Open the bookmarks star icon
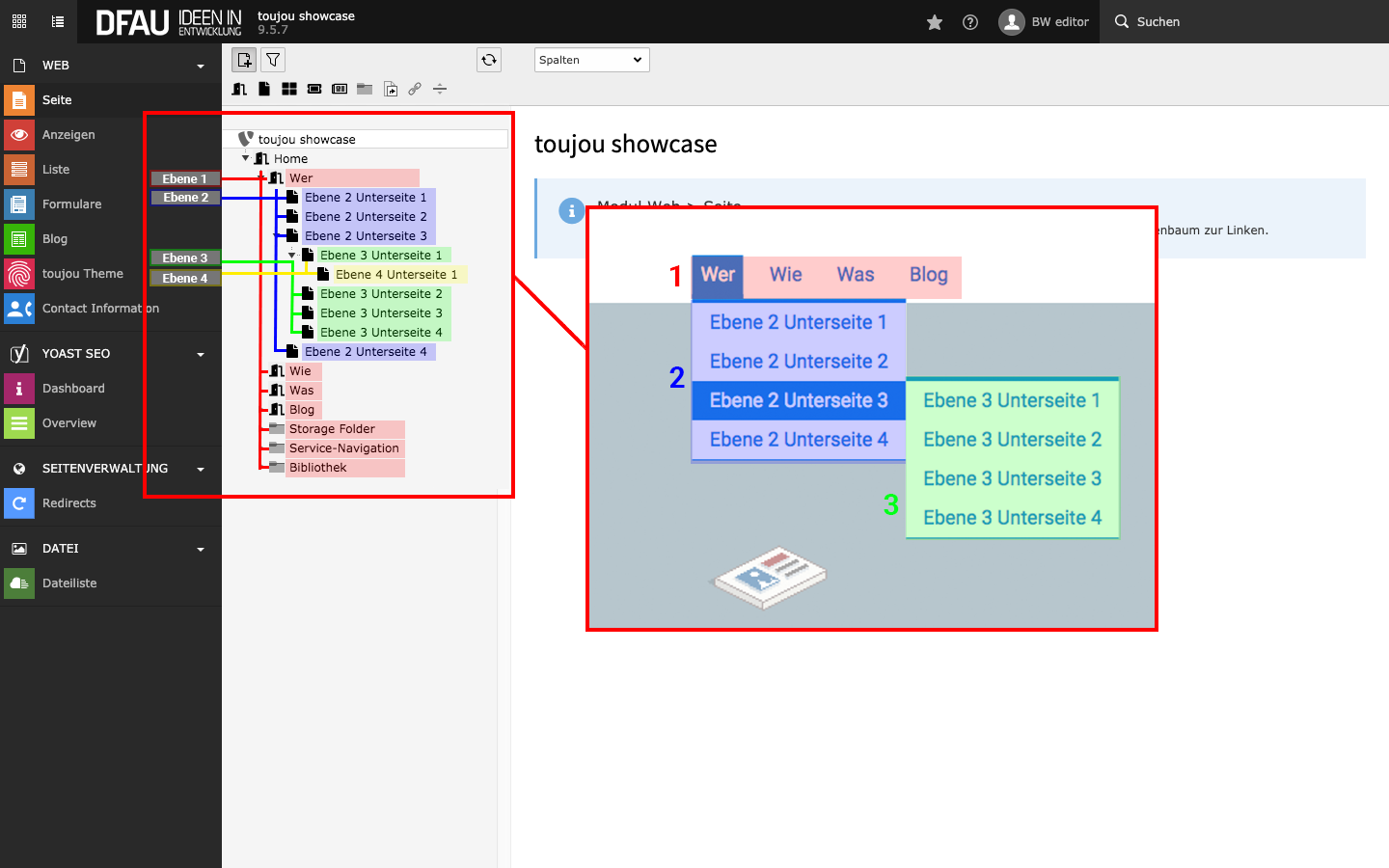Image resolution: width=1389 pixels, height=868 pixels. tap(934, 22)
